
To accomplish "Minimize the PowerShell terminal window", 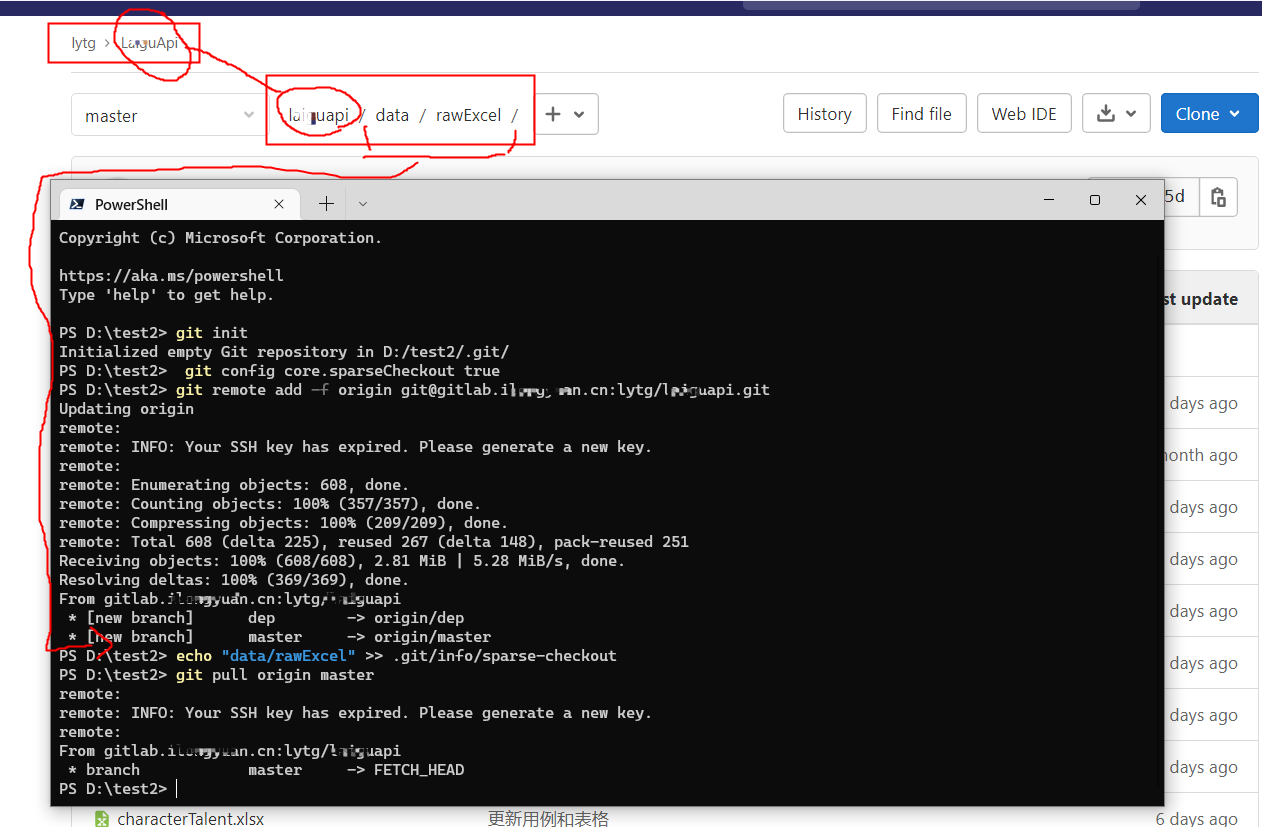I will point(1049,200).
